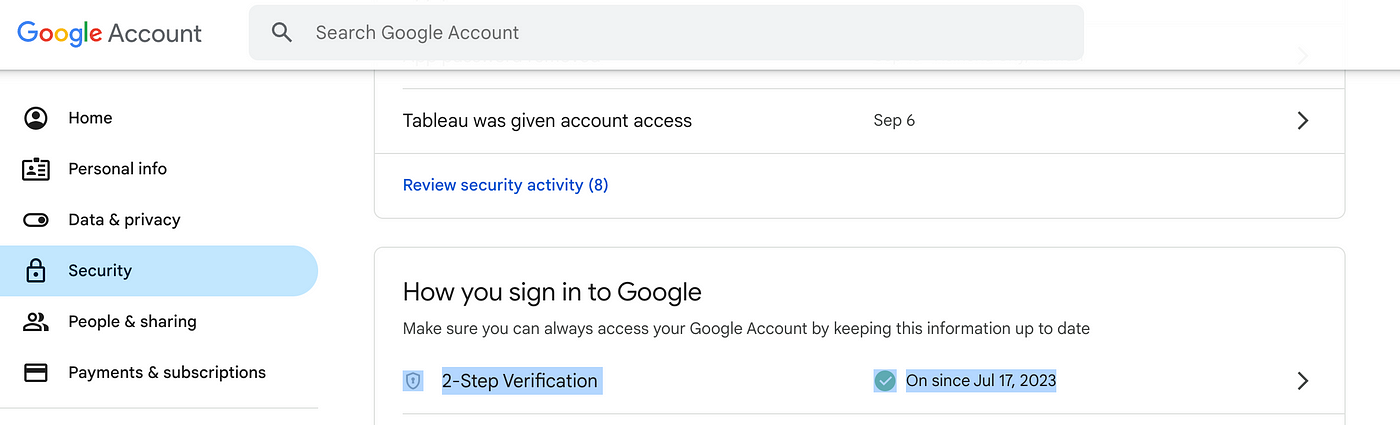Expand the partially hidden top row chevron
This screenshot has height=425, width=1400.
click(1302, 56)
